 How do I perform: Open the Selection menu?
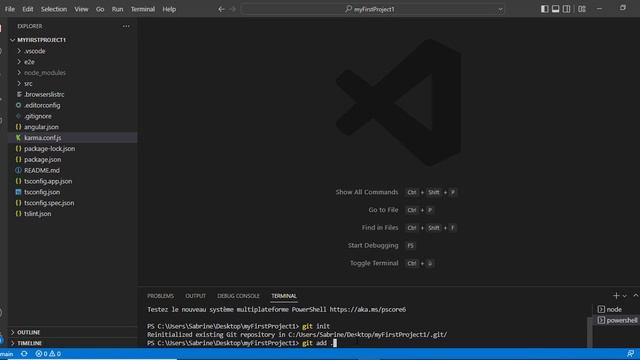(54, 9)
